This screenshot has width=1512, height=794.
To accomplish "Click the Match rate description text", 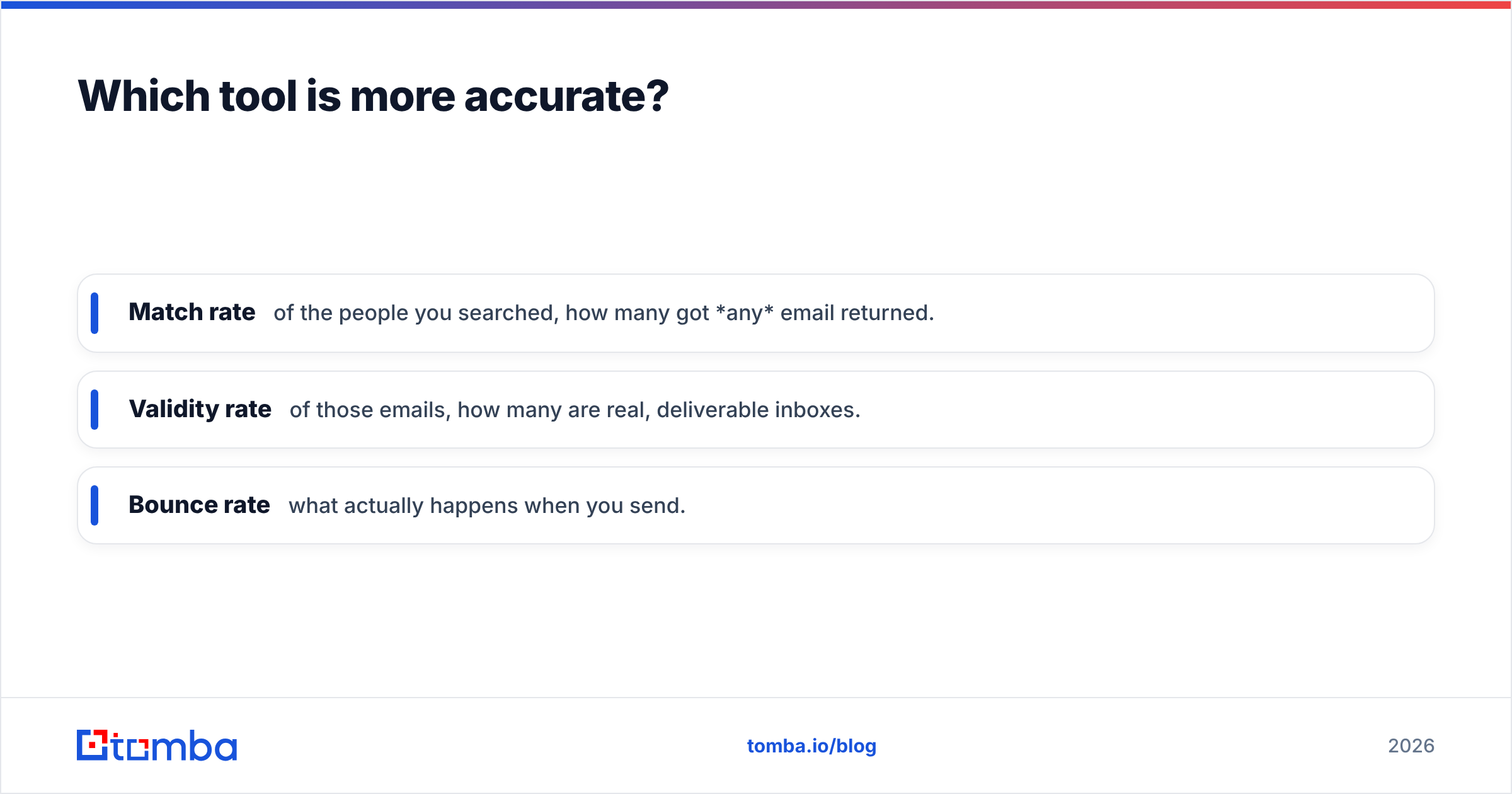I will point(604,313).
